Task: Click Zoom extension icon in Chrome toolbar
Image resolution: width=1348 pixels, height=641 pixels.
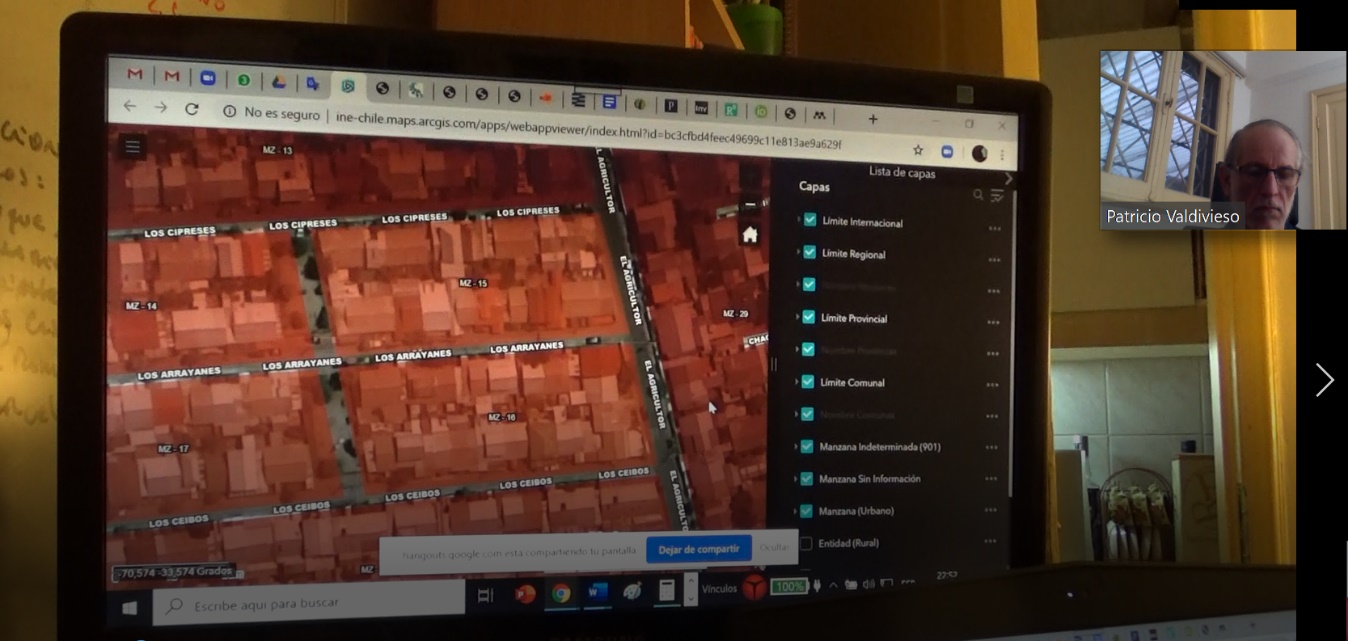Action: point(947,151)
